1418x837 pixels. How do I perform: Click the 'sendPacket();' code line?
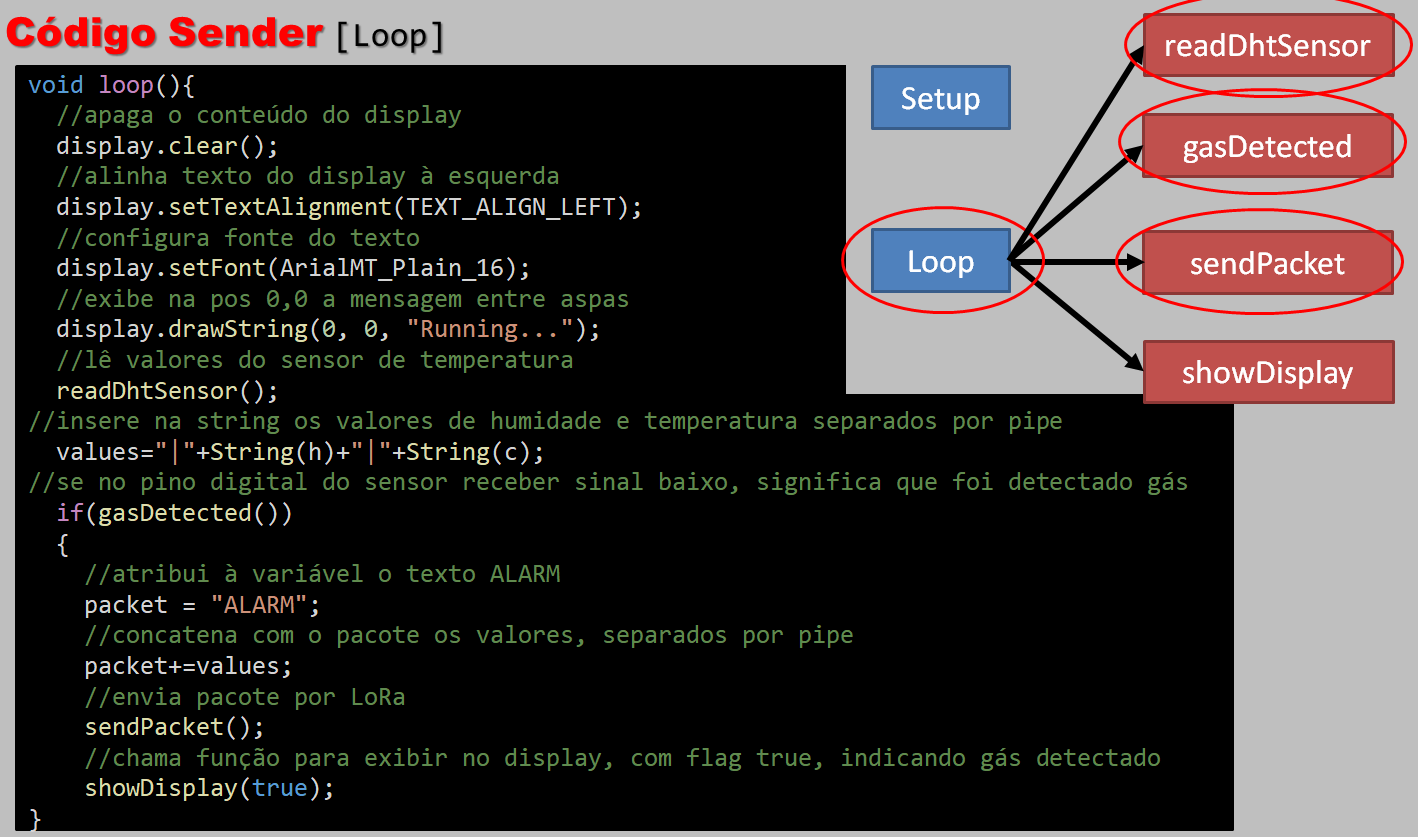tap(174, 727)
